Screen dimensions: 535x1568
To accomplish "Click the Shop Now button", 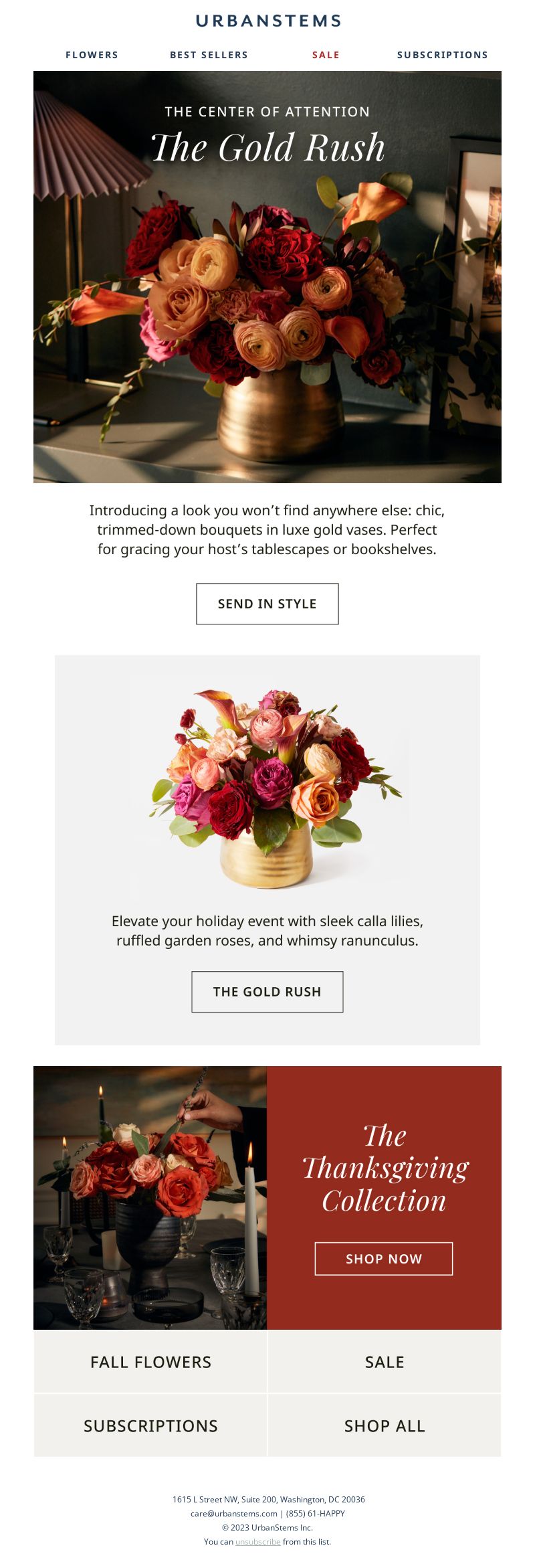I will coord(384,1259).
